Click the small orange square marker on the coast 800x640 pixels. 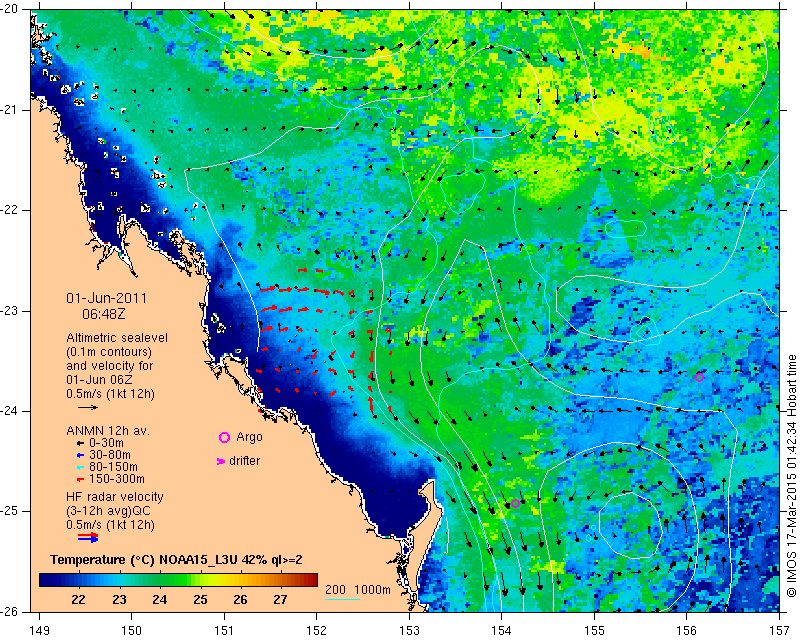421,492
